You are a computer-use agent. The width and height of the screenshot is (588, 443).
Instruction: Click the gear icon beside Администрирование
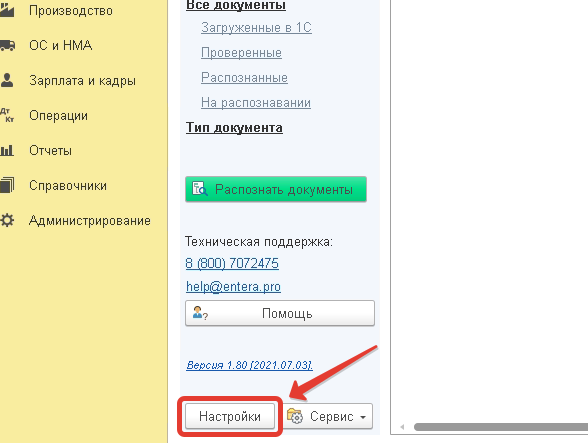coord(7,220)
